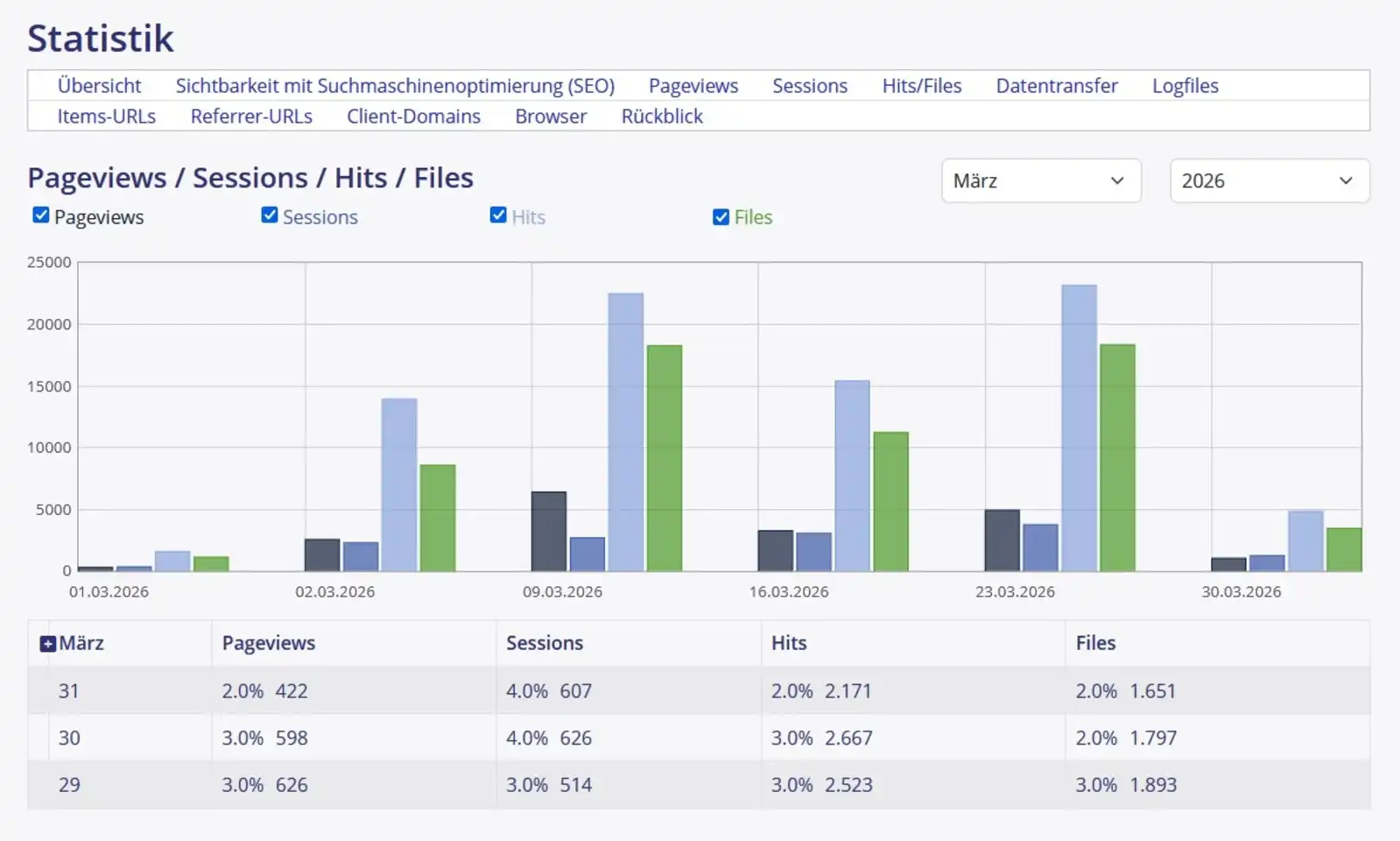Select the Hits/Files tab
1400x841 pixels.
921,86
